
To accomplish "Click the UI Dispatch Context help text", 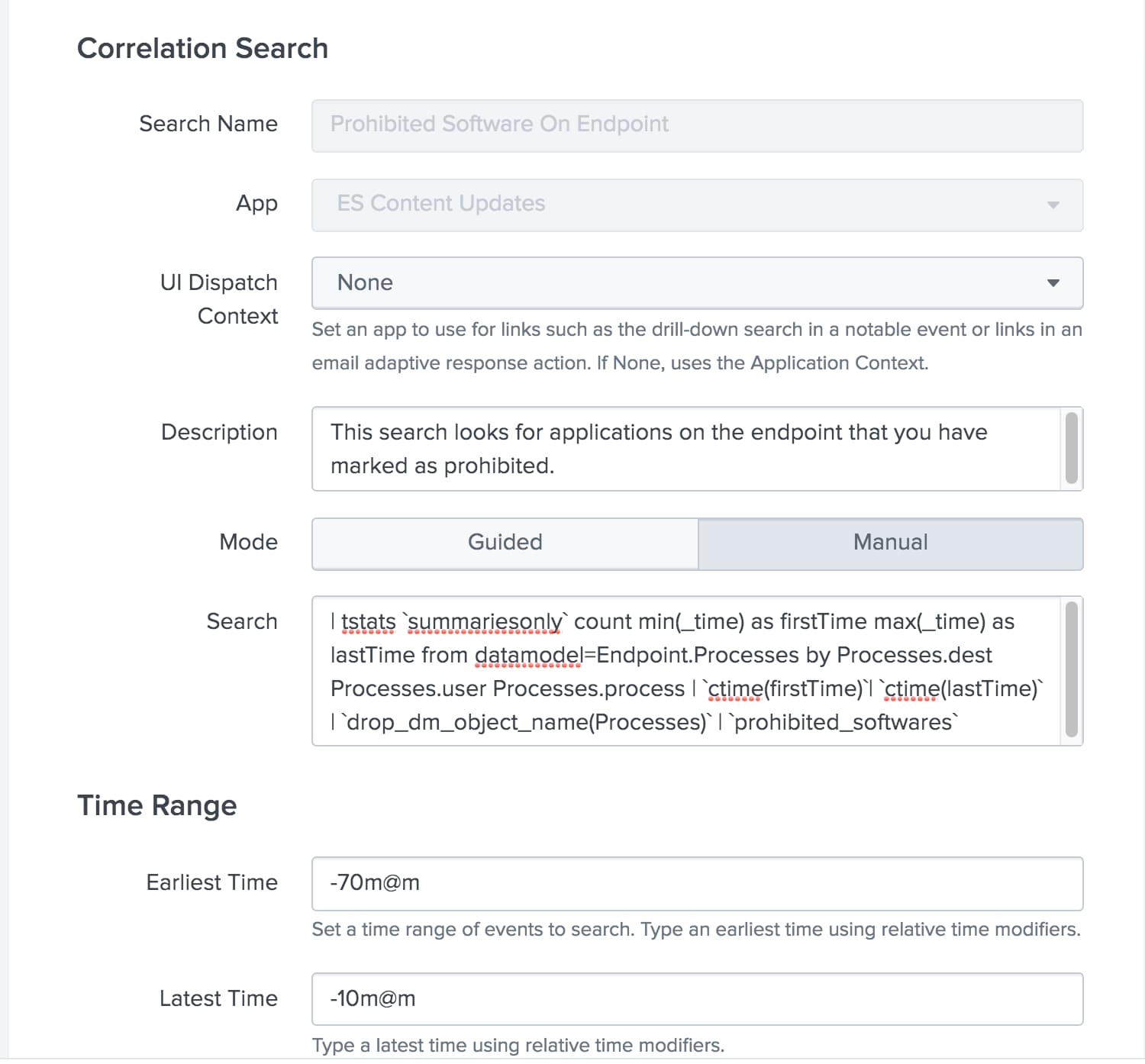I will click(x=697, y=347).
